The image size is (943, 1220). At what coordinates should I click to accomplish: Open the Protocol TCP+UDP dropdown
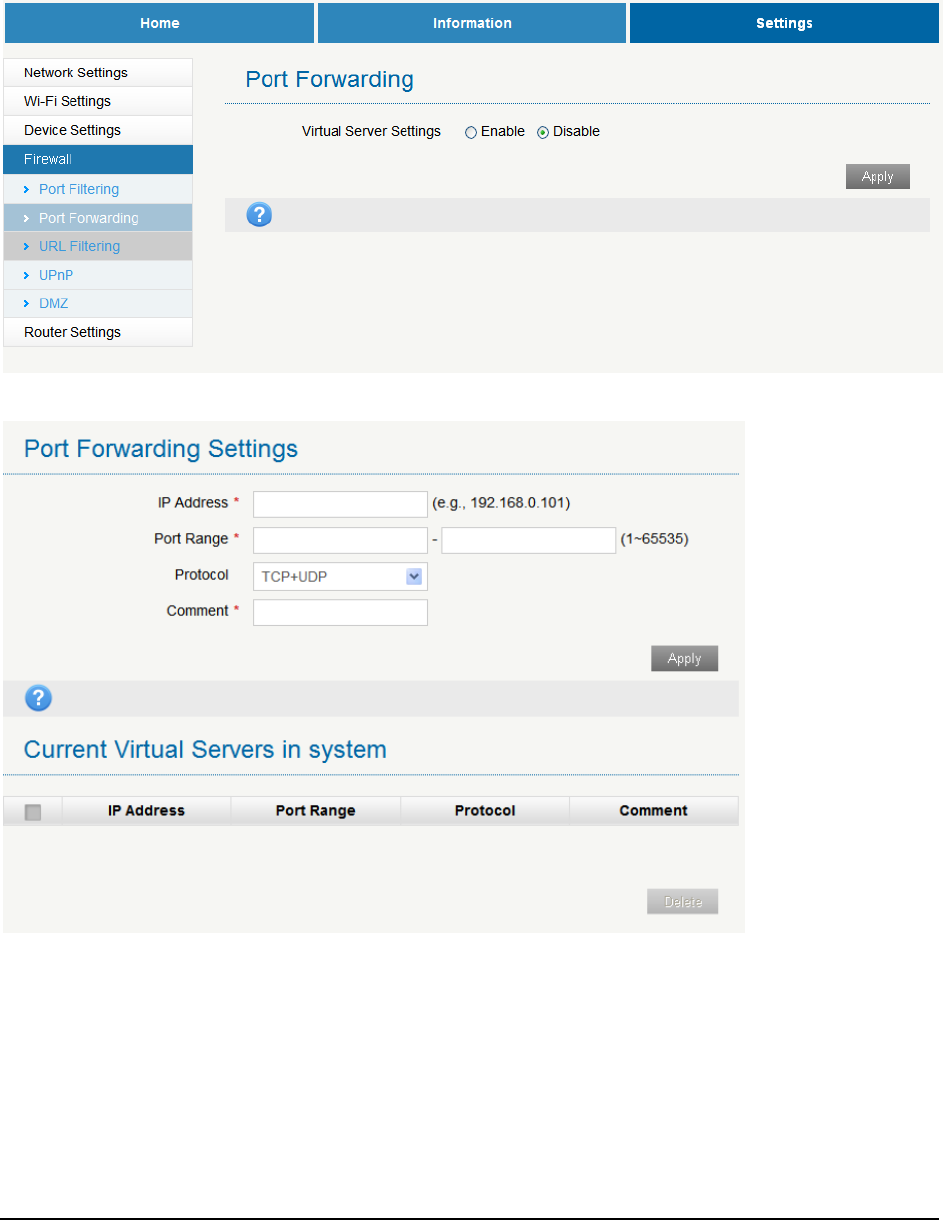click(x=340, y=576)
